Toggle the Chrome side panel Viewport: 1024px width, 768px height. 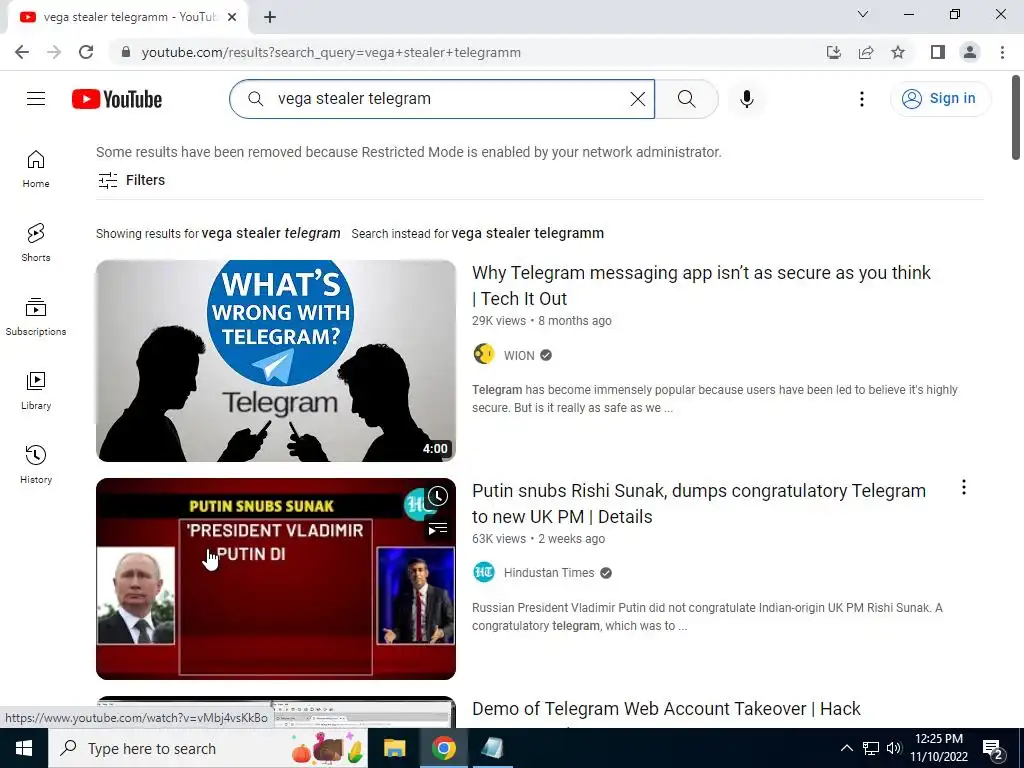pyautogui.click(x=938, y=52)
